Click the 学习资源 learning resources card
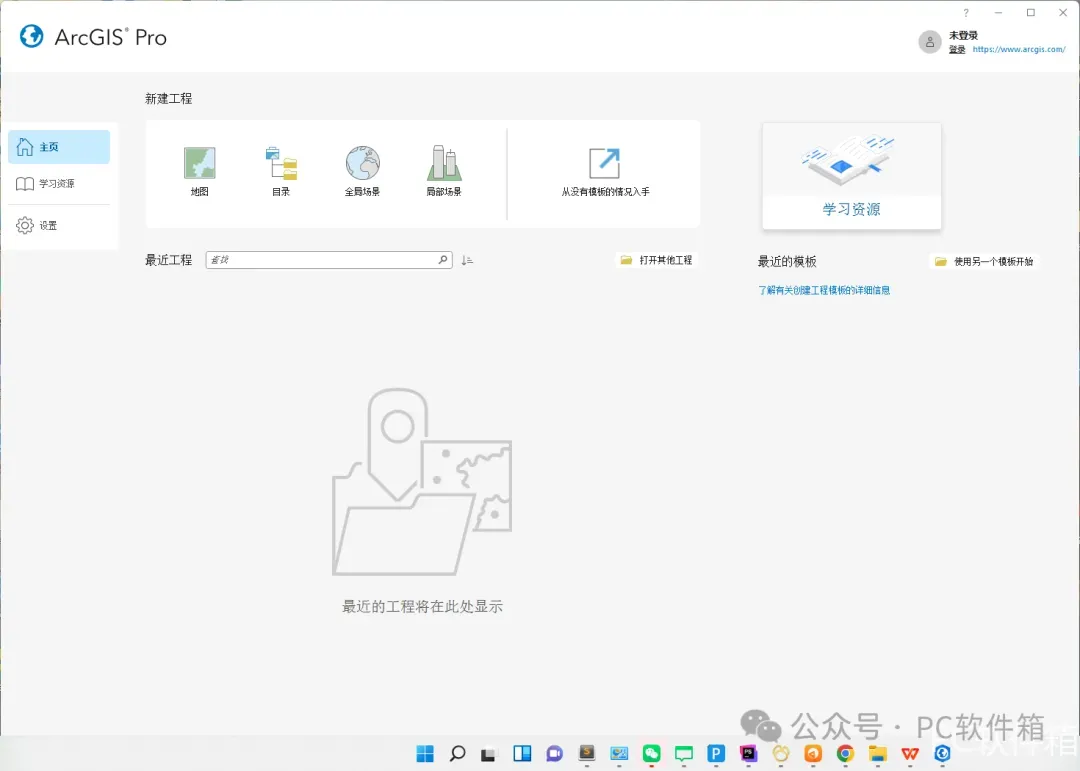The height and width of the screenshot is (771, 1080). pyautogui.click(x=851, y=176)
